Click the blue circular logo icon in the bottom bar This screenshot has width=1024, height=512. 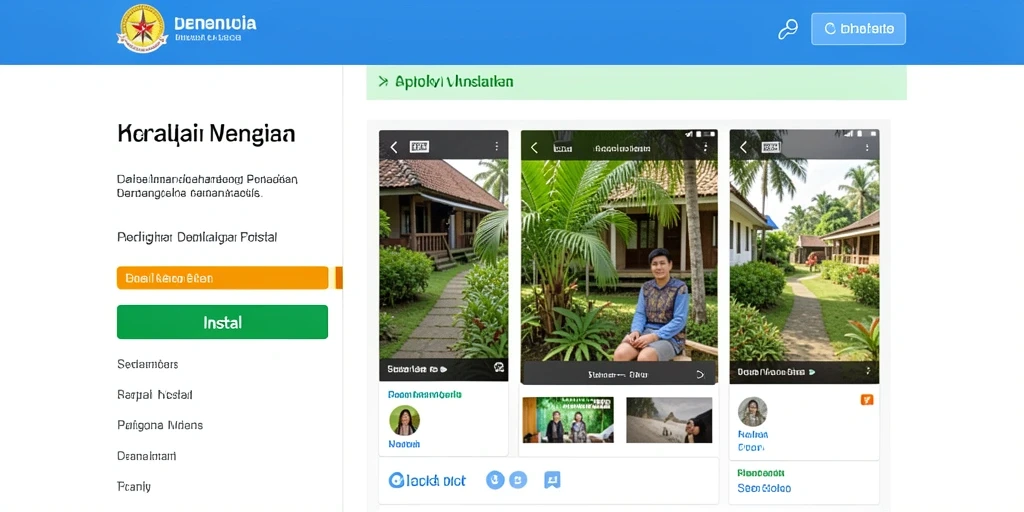[x=396, y=481]
